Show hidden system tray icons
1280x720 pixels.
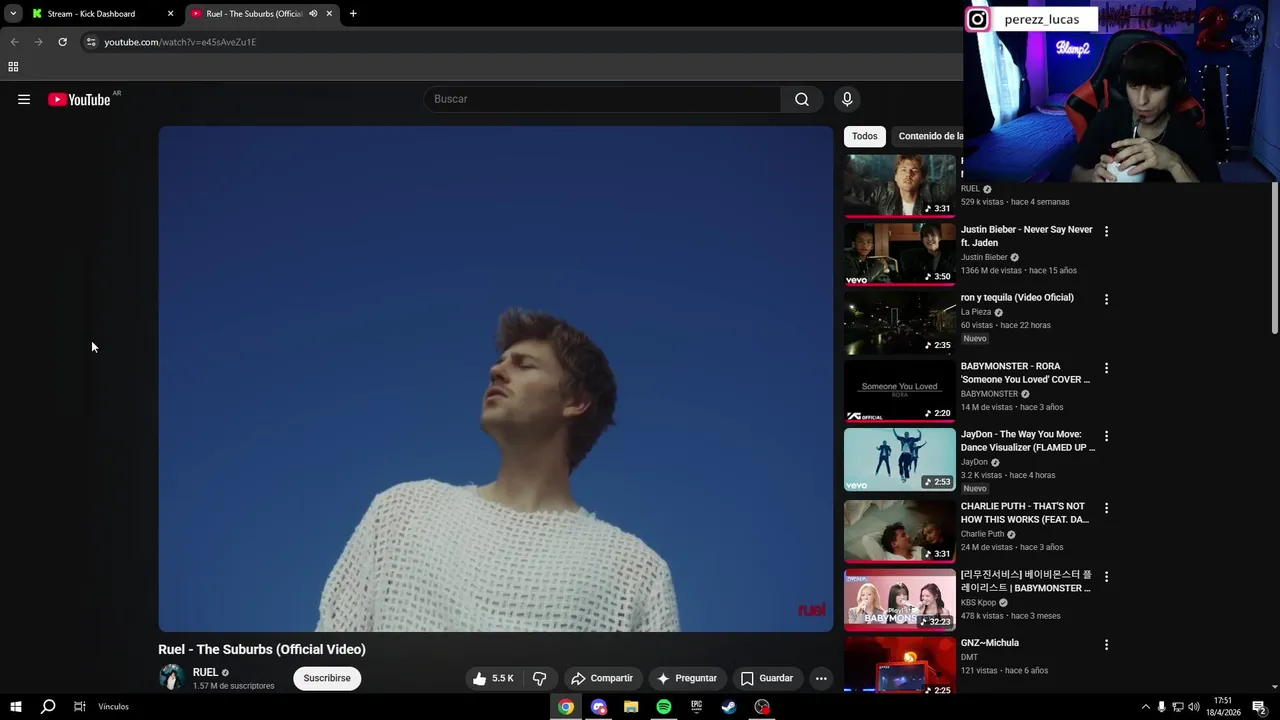[x=1145, y=707]
